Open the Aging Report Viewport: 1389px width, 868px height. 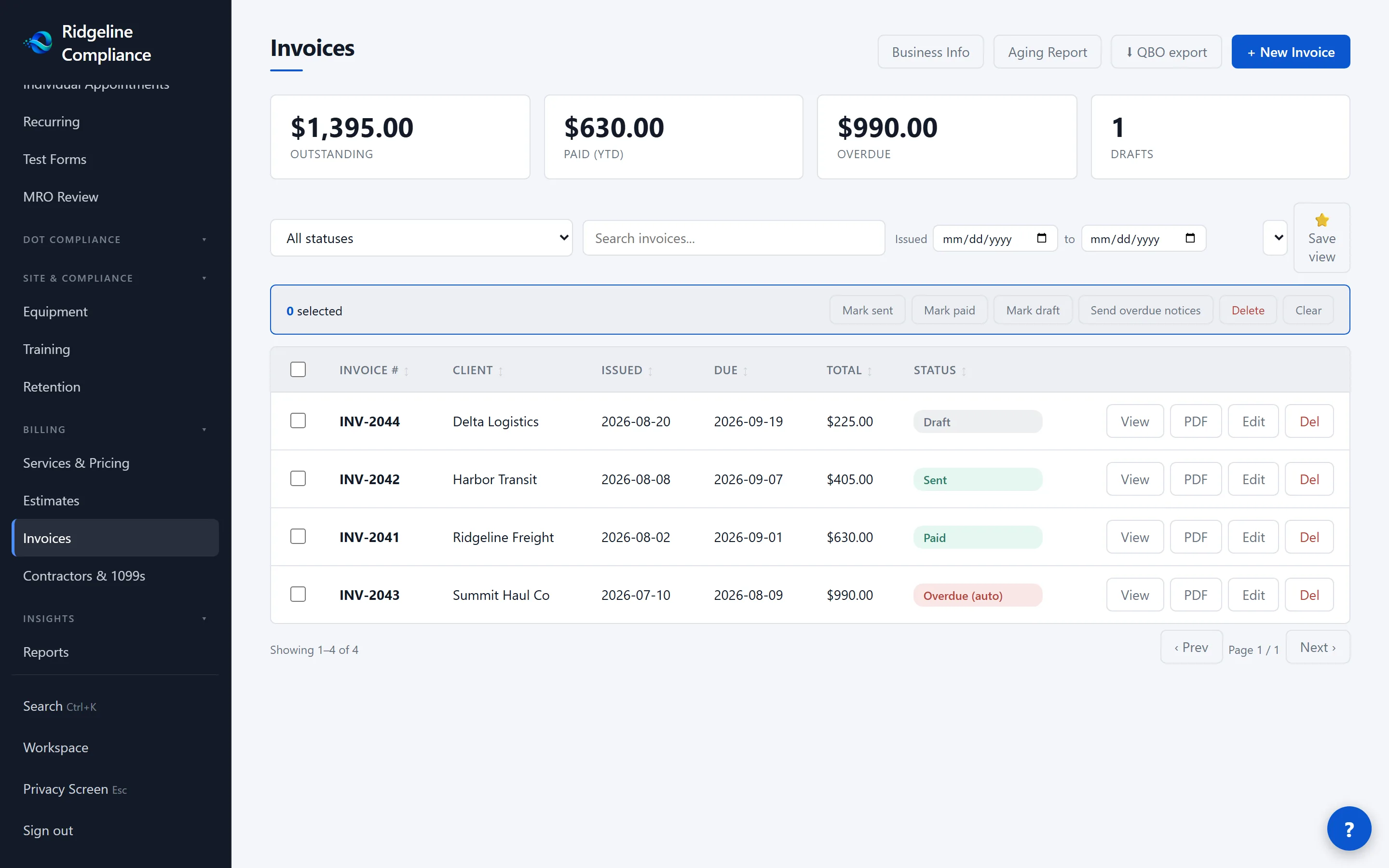(x=1047, y=52)
